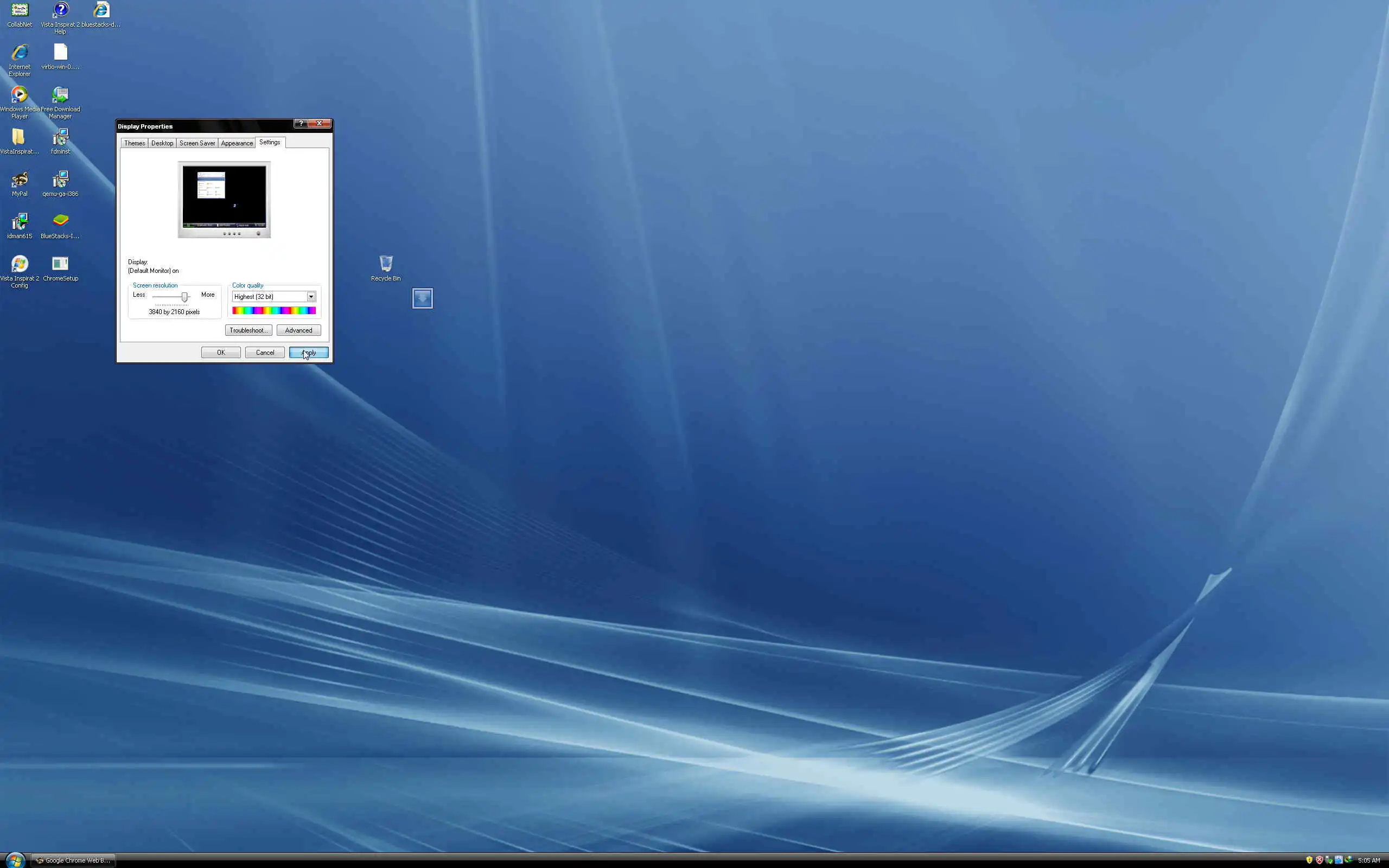
Task: Click the Troubleshoot button
Action: point(248,331)
